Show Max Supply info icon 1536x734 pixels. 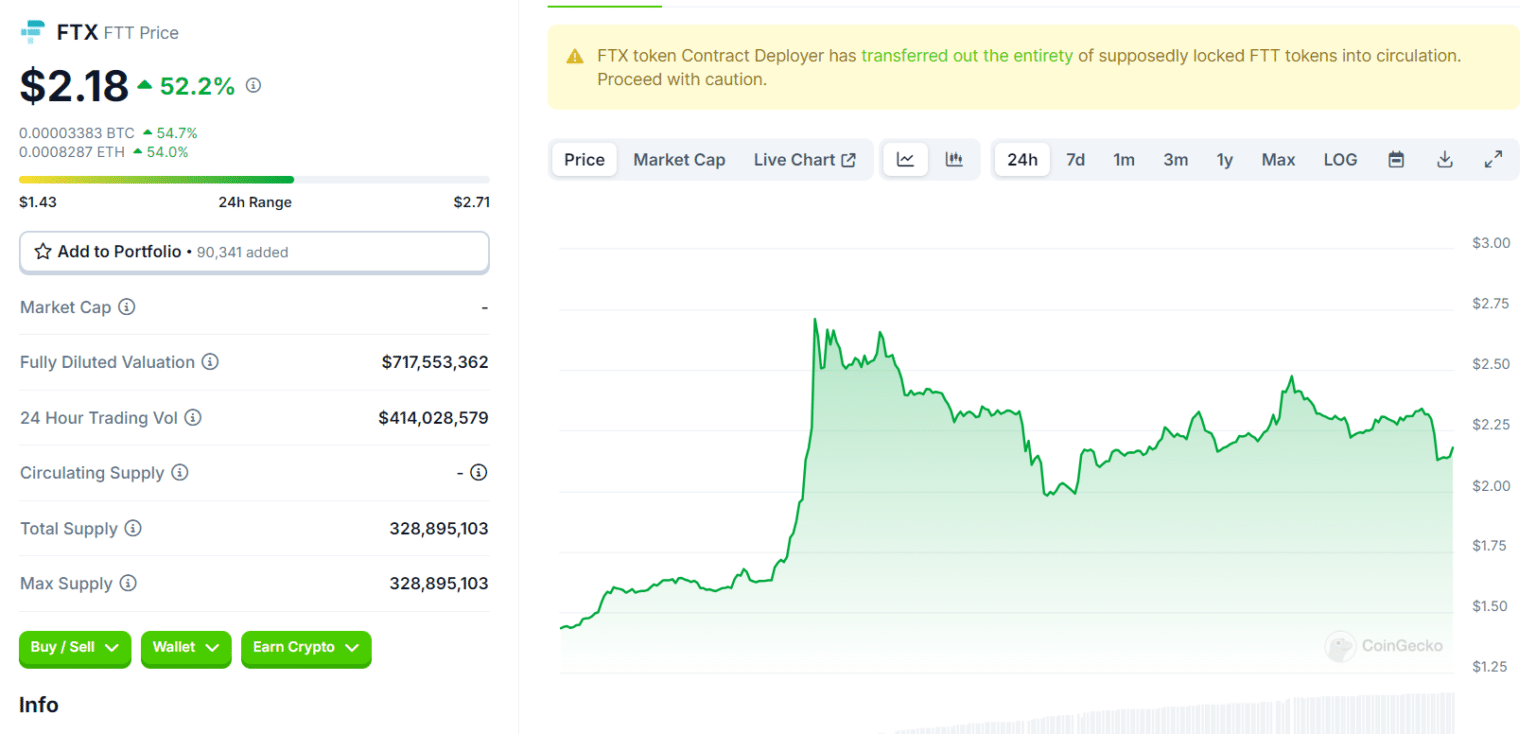(x=128, y=583)
